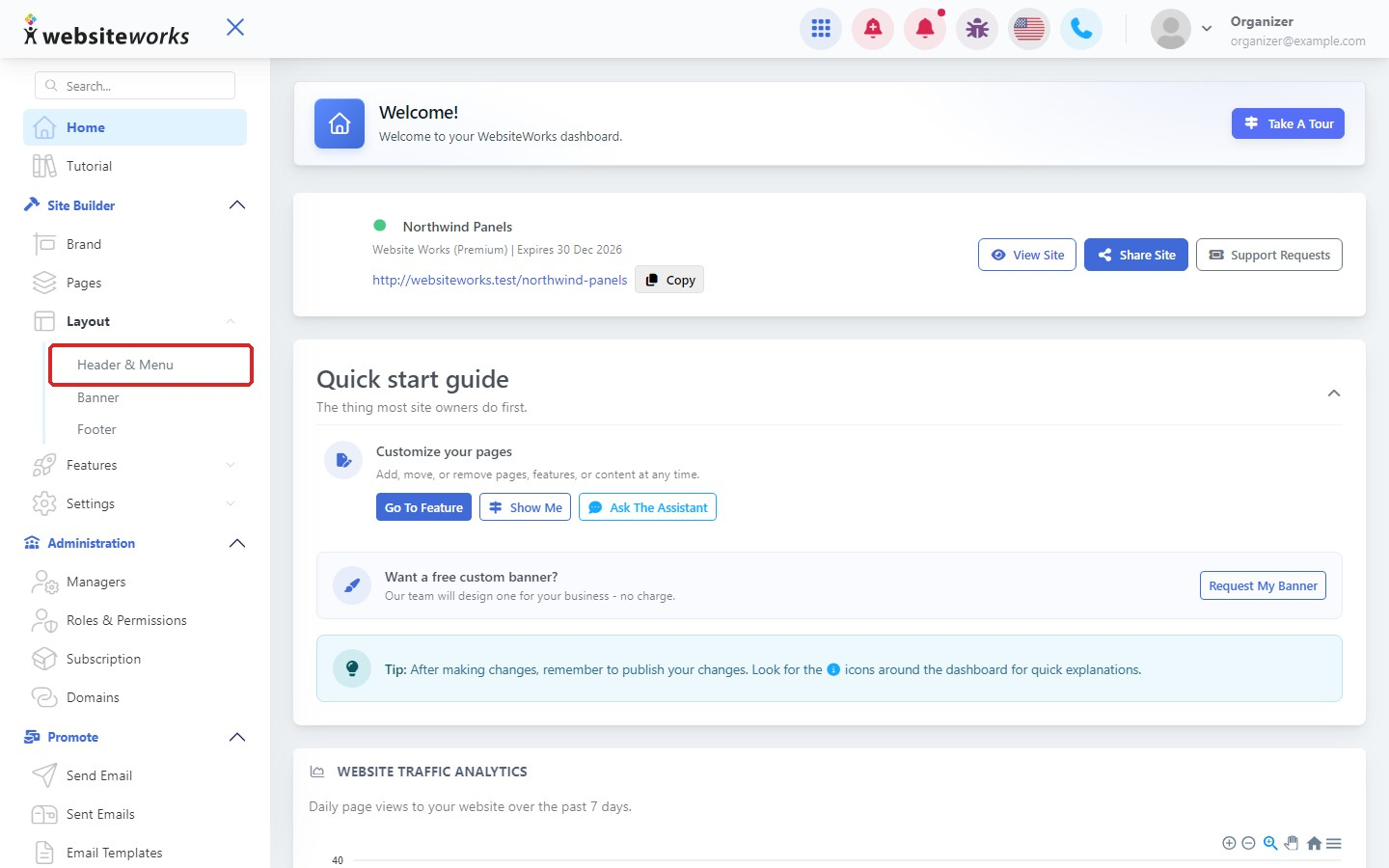Click the zoom out icon on traffic chart
This screenshot has width=1389, height=868.
(1248, 843)
